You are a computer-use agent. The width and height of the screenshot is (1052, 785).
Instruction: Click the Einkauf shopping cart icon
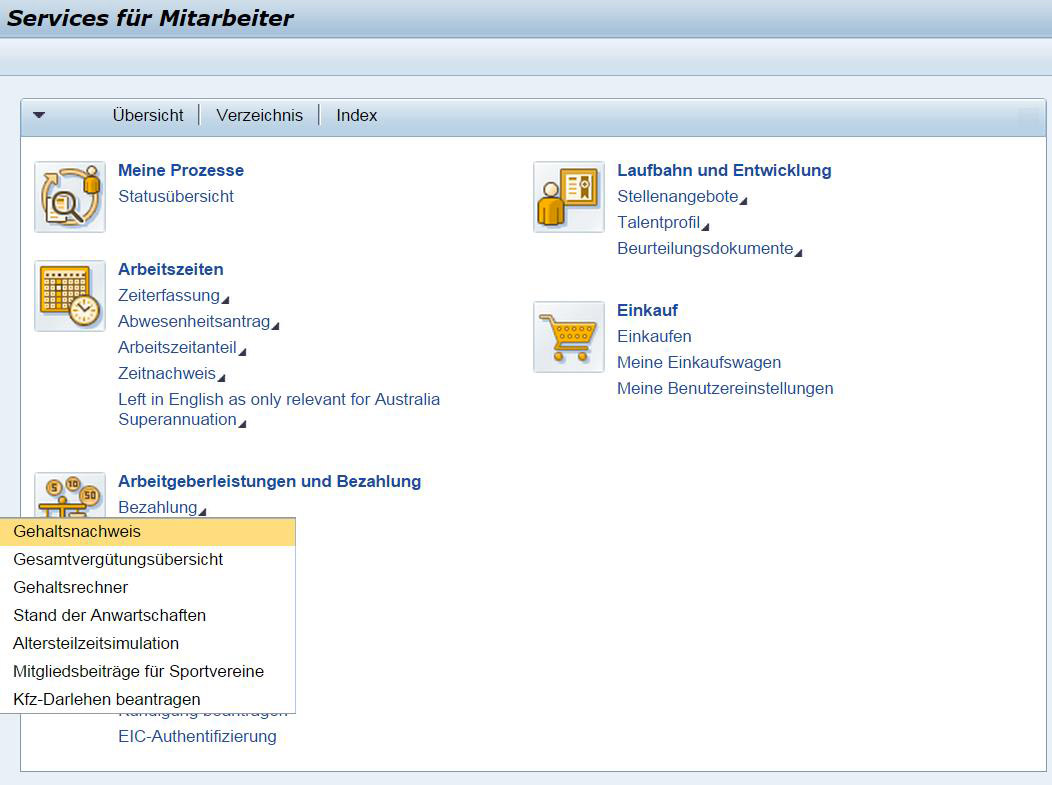point(569,337)
